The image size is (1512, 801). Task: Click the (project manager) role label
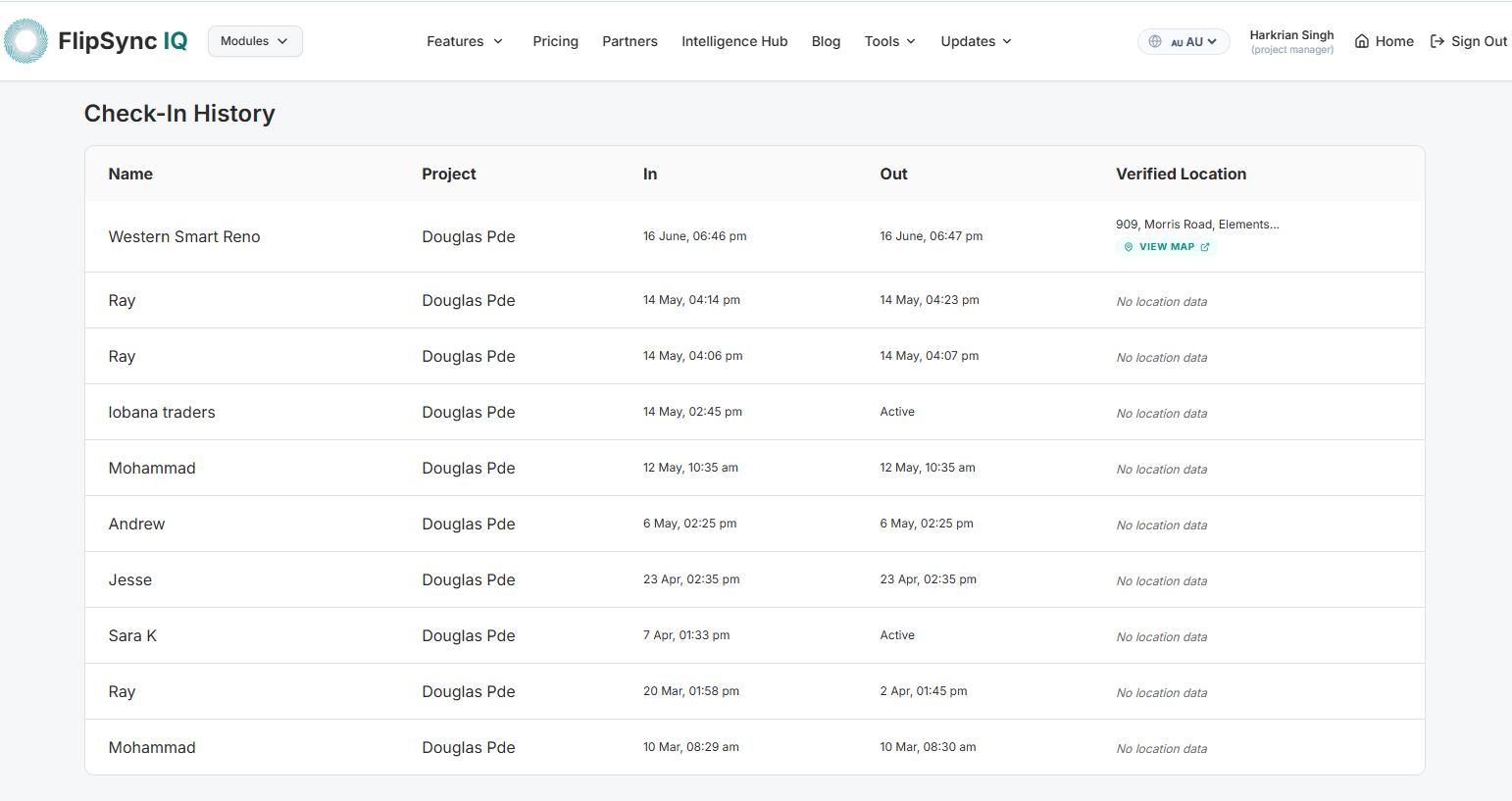(1291, 50)
